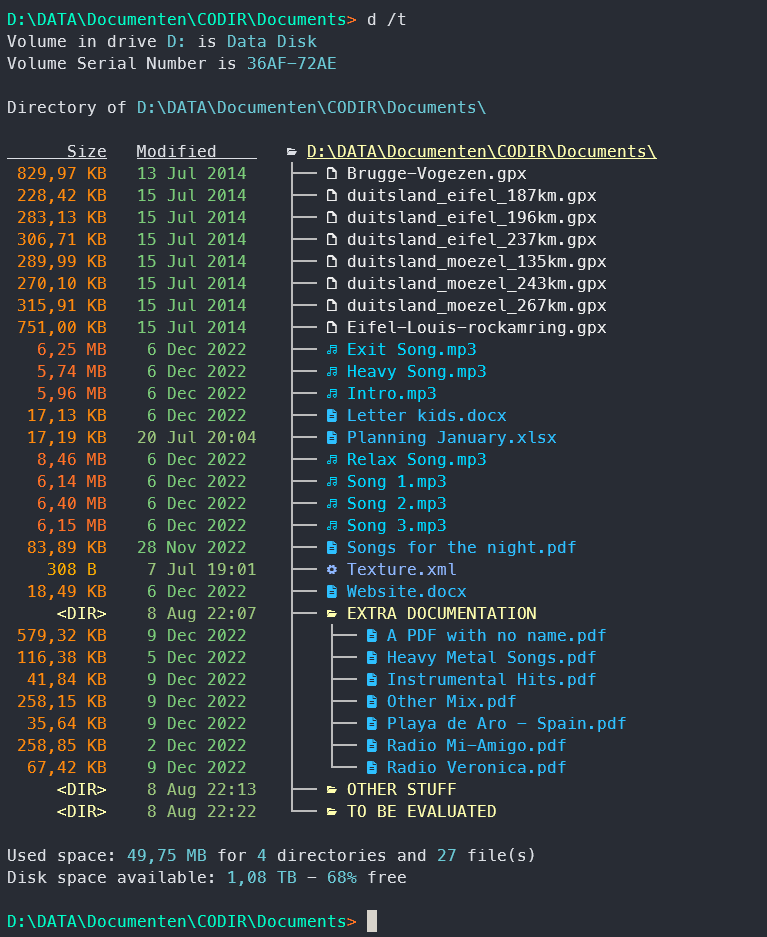The width and height of the screenshot is (767, 937).
Task: Click the Modified column header
Action: (176, 152)
